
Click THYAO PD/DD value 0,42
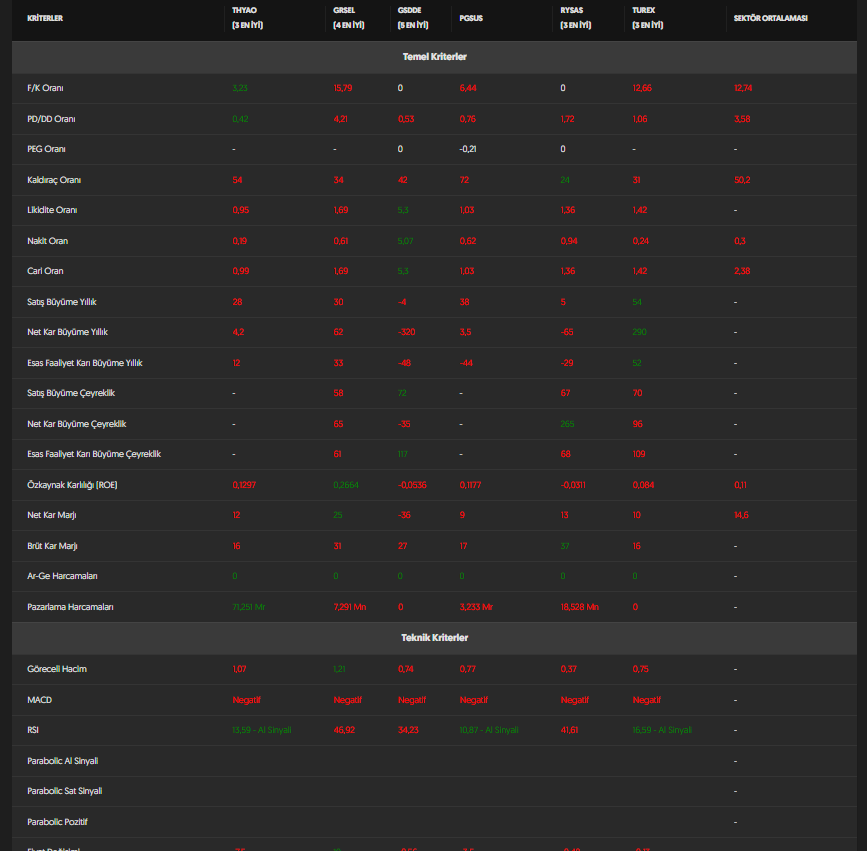tap(241, 119)
